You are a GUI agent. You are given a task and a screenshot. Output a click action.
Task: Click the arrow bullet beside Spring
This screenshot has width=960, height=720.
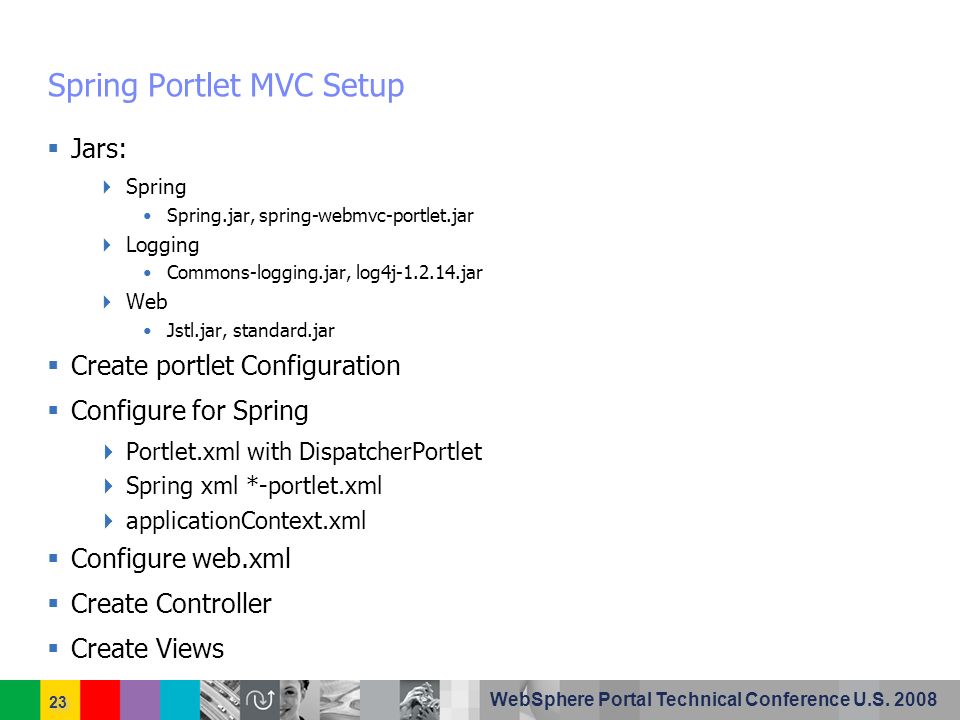[x=107, y=187]
